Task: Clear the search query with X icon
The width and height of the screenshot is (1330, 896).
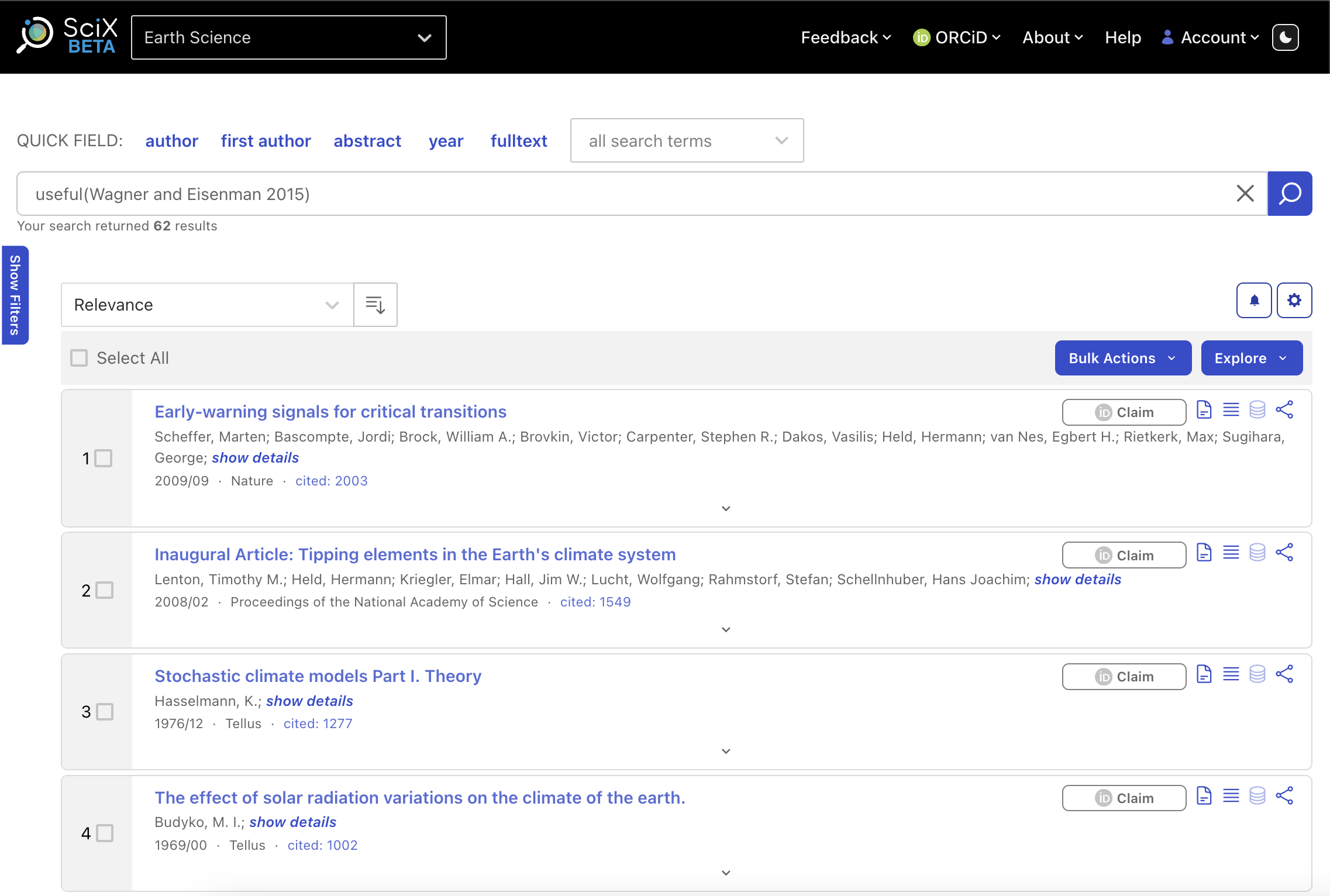Action: [x=1245, y=194]
